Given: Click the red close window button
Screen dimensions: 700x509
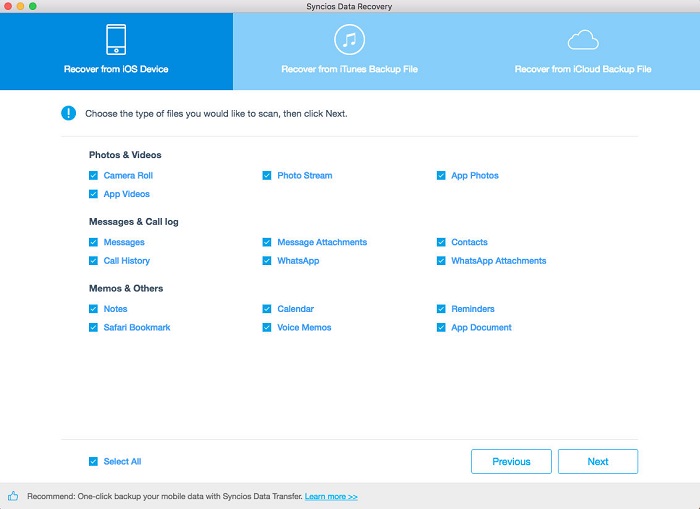Looking at the screenshot, I should tap(8, 6).
